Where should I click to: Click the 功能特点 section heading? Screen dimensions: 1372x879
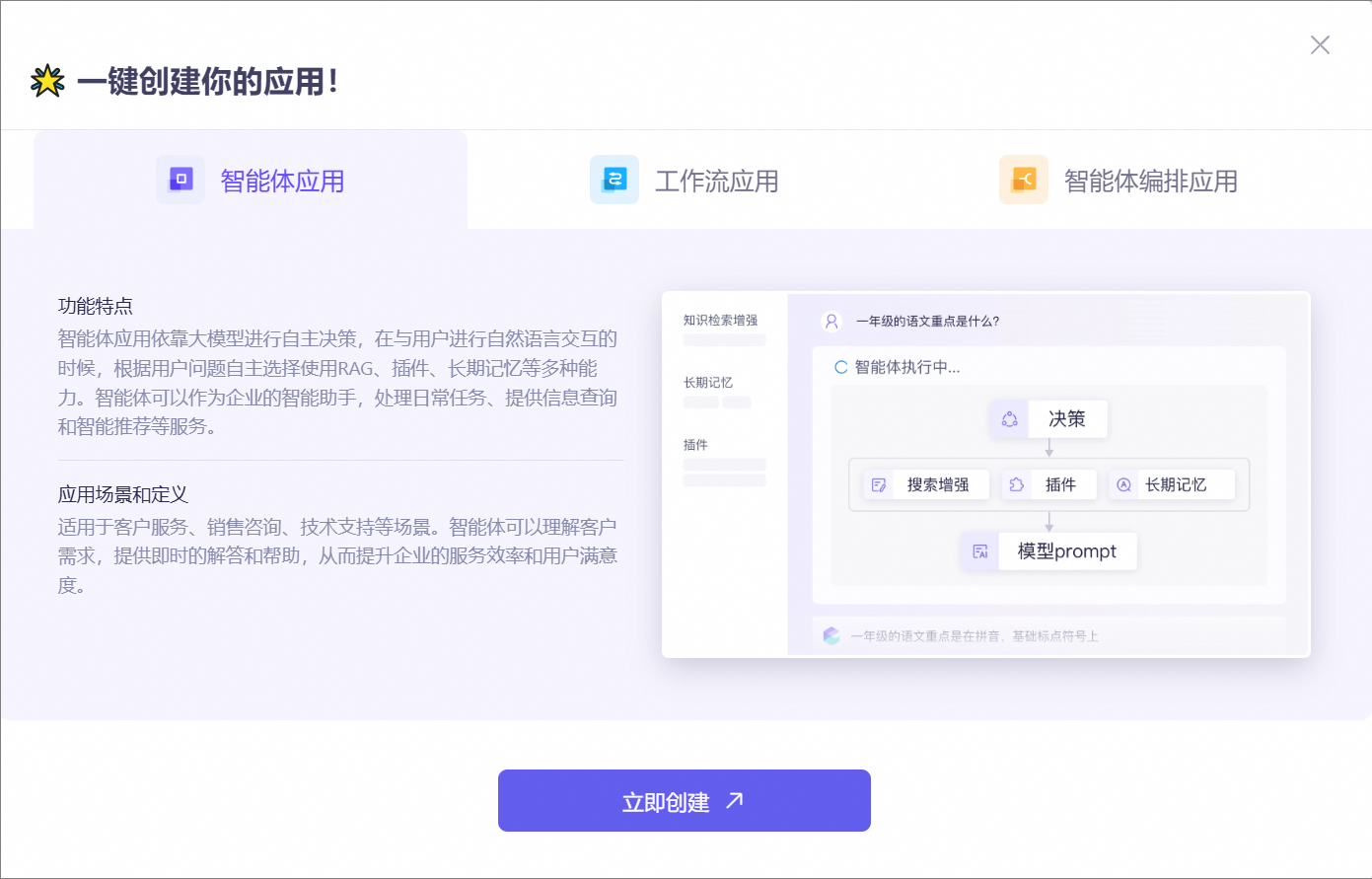click(x=96, y=306)
